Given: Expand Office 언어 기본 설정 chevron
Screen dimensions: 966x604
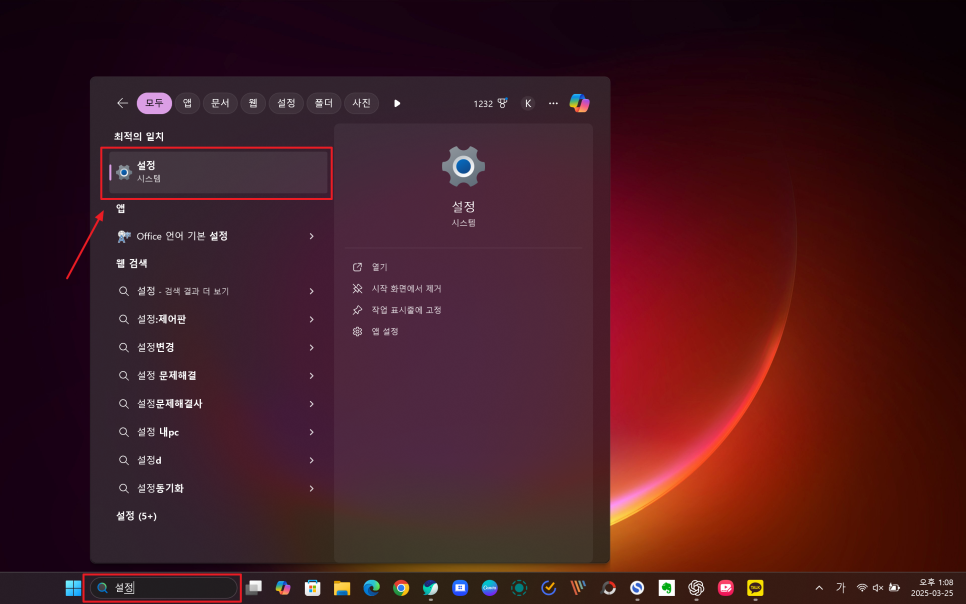Looking at the screenshot, I should [x=312, y=236].
